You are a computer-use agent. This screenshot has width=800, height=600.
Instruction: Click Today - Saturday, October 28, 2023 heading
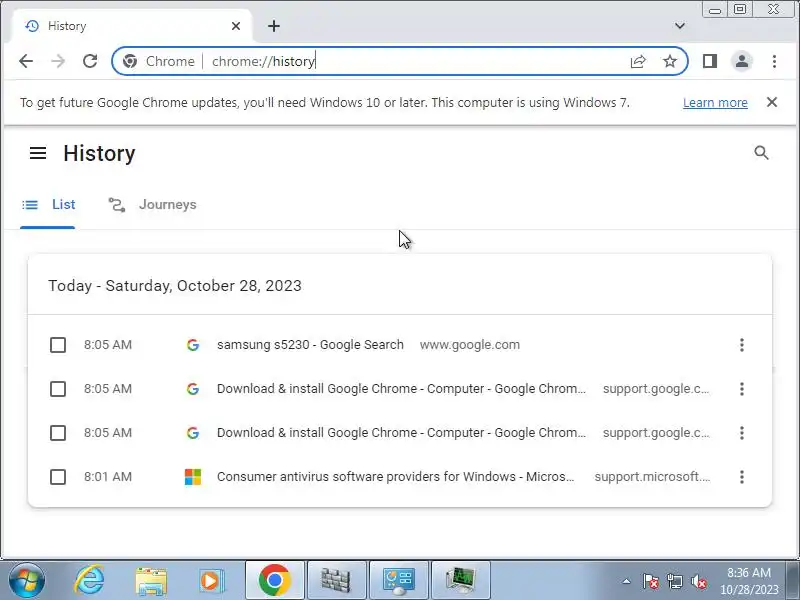tap(175, 285)
